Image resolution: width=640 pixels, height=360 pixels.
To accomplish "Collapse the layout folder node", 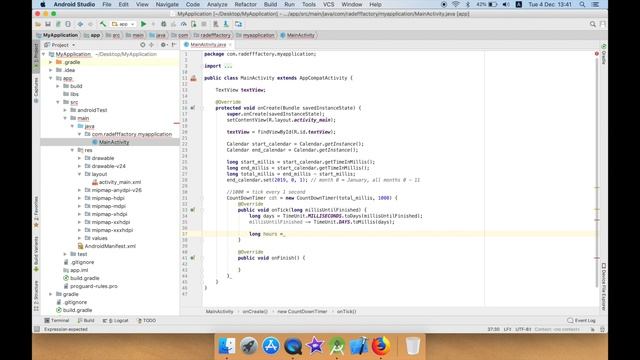I will (80, 174).
